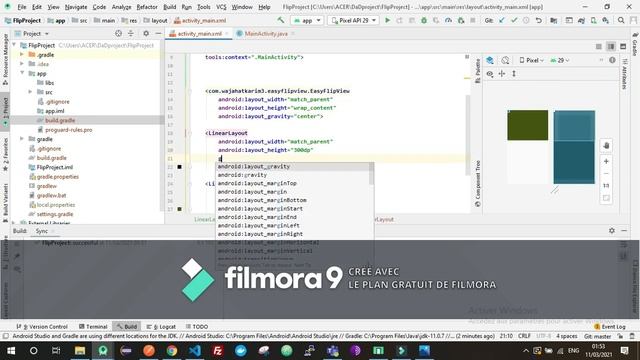The height and width of the screenshot is (360, 640).
Task: Open Chrome from the taskbar
Action: coord(172,351)
